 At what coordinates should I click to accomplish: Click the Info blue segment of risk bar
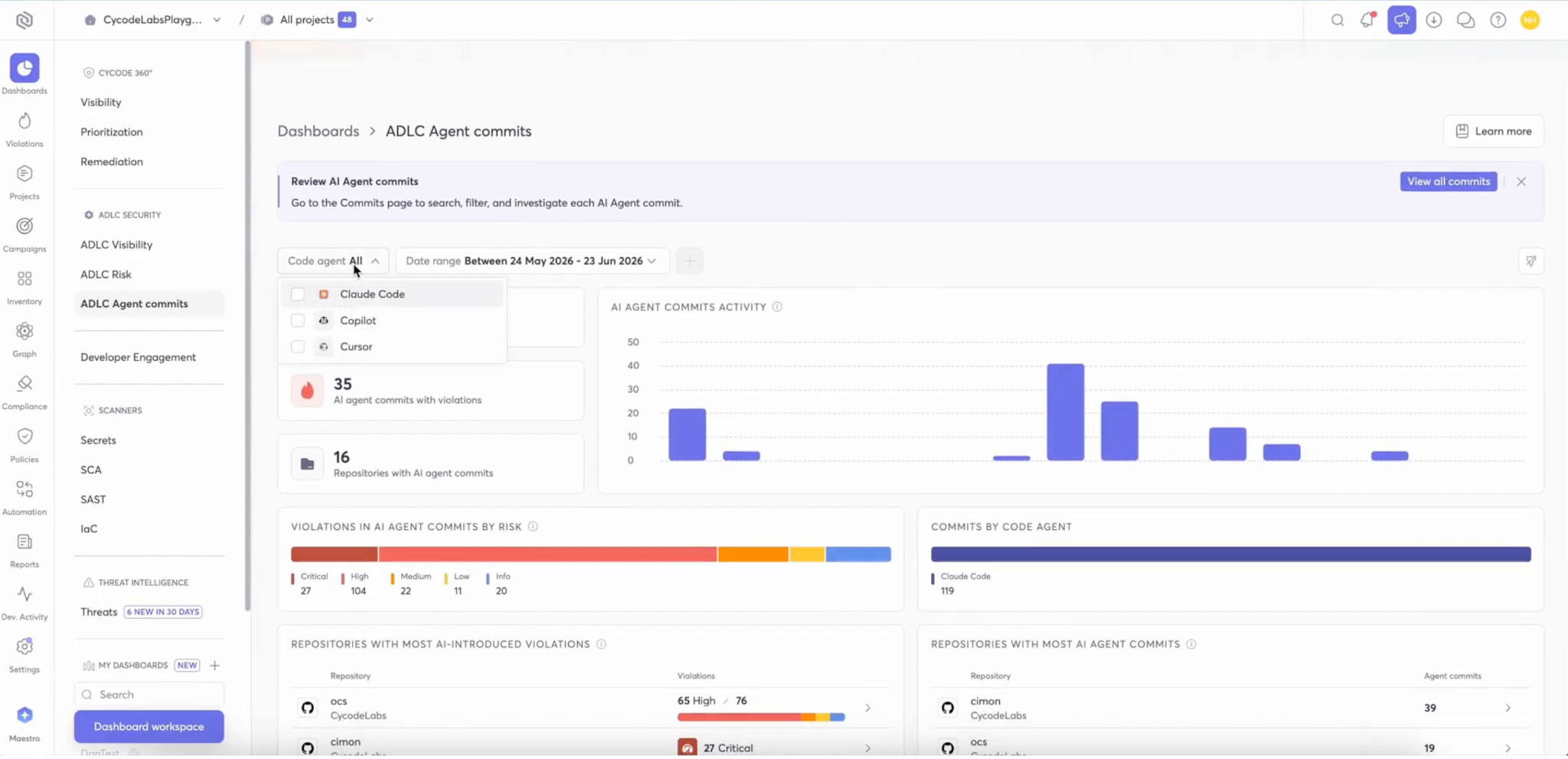[x=858, y=555]
